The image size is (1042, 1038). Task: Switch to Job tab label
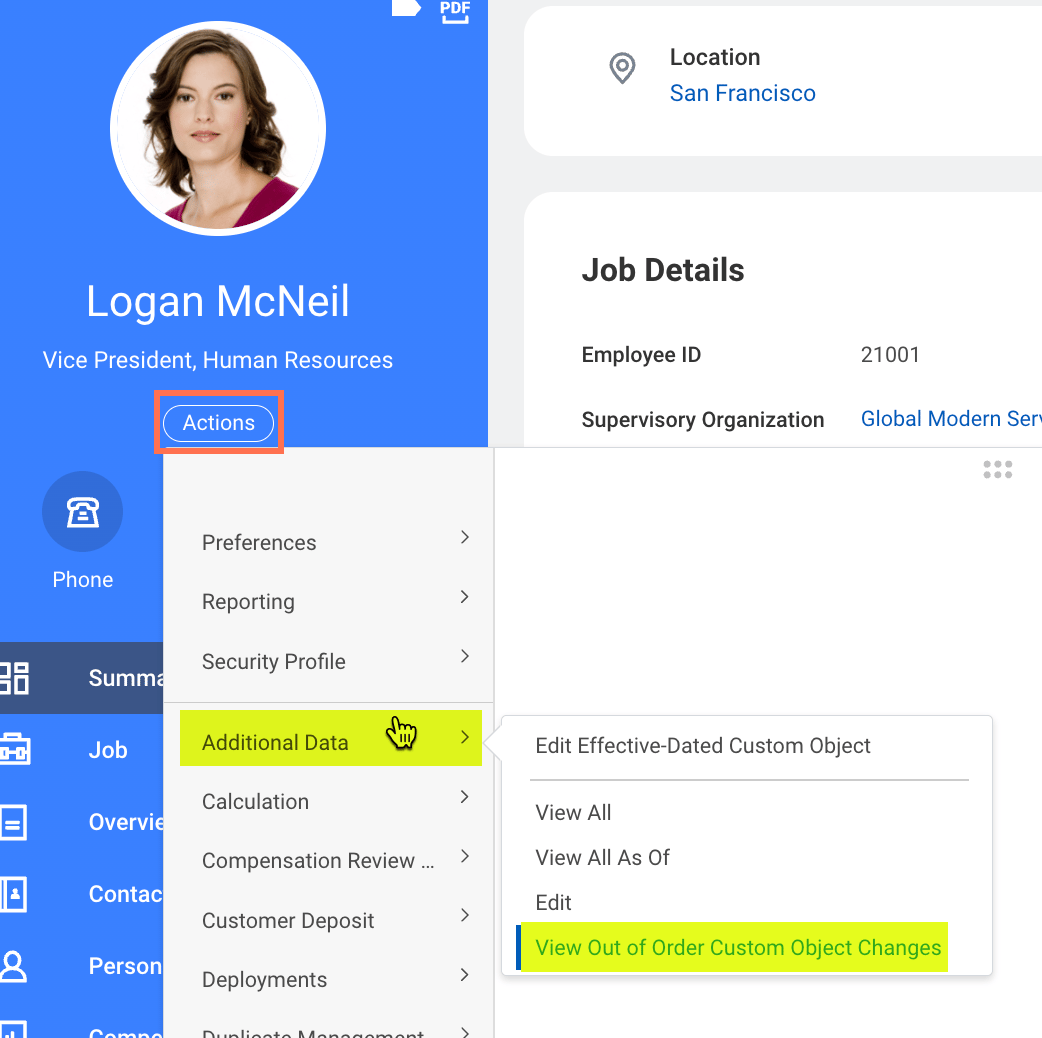[x=108, y=750]
